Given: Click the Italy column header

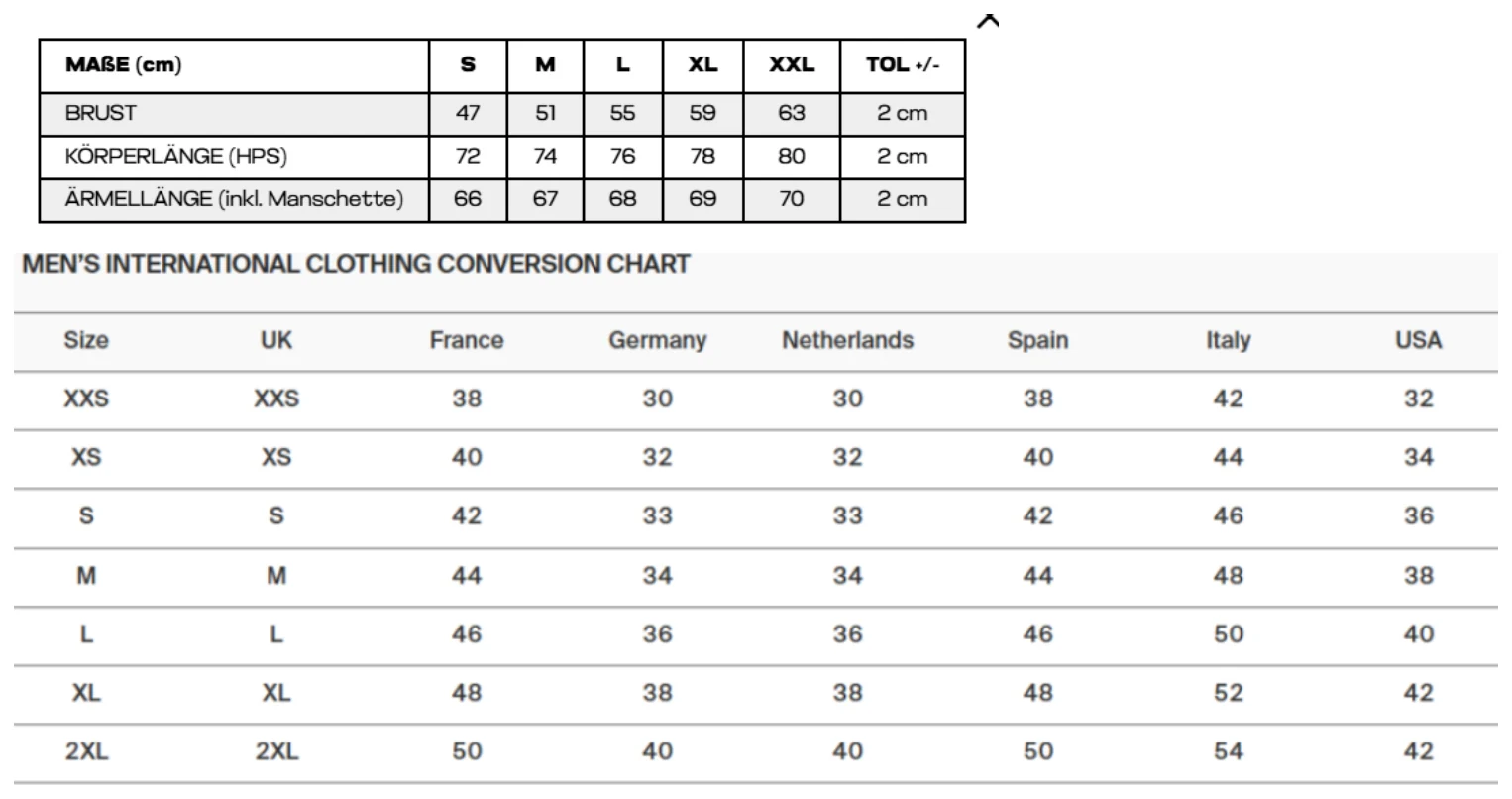Looking at the screenshot, I should tap(1228, 340).
